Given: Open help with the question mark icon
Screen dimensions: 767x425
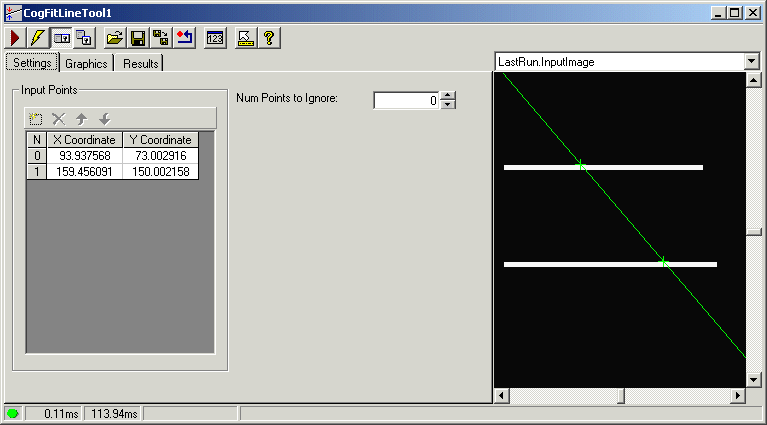Looking at the screenshot, I should [268, 38].
